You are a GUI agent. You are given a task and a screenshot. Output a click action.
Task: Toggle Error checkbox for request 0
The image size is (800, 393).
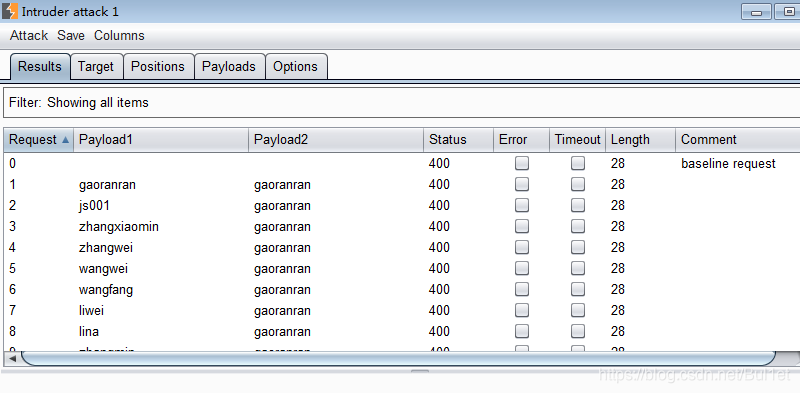pos(522,163)
